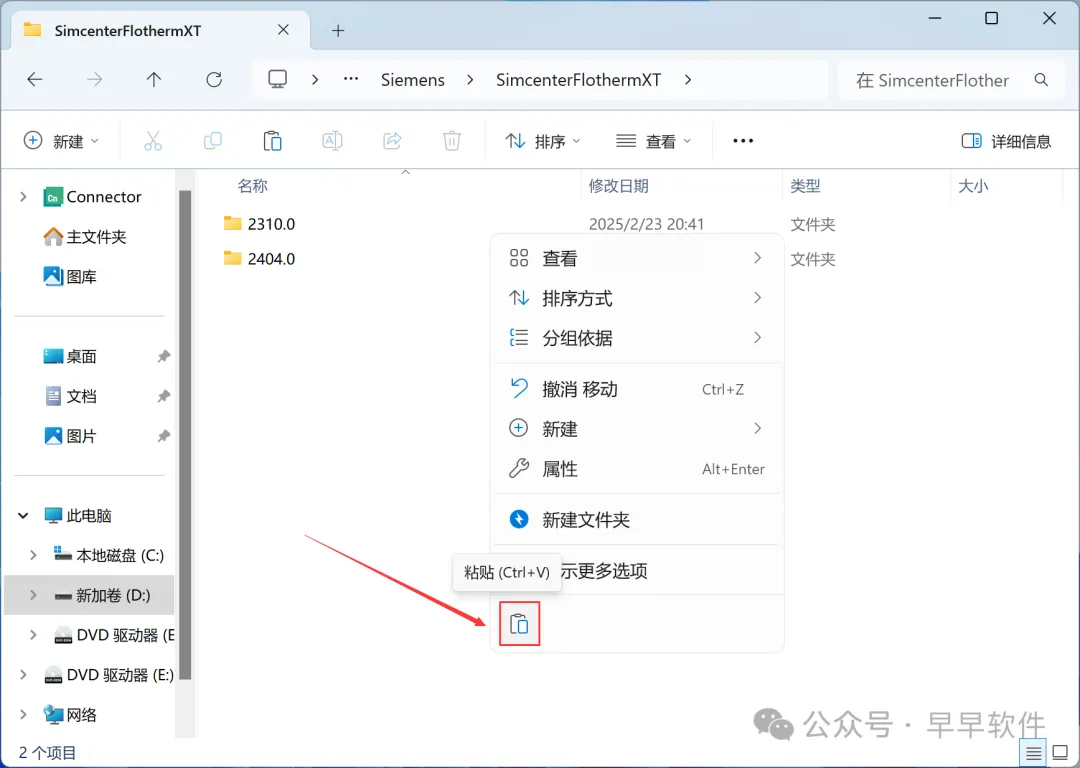
Task: Click the Delete trash icon in toolbar
Action: [x=452, y=141]
